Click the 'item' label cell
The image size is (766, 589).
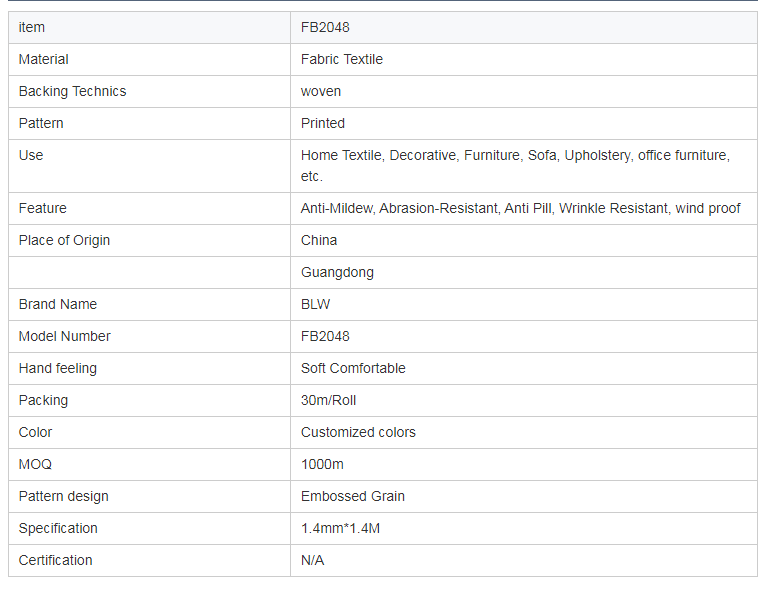[32, 27]
